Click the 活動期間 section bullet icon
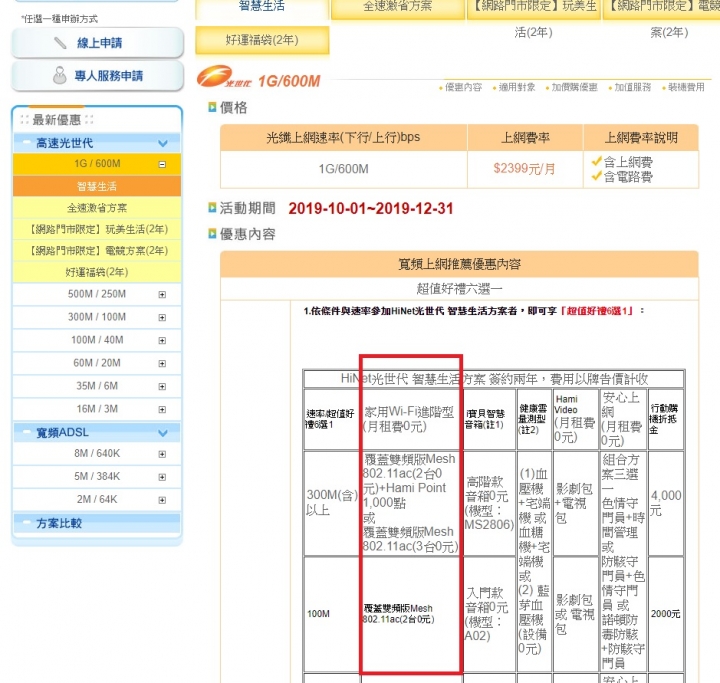 coord(212,208)
